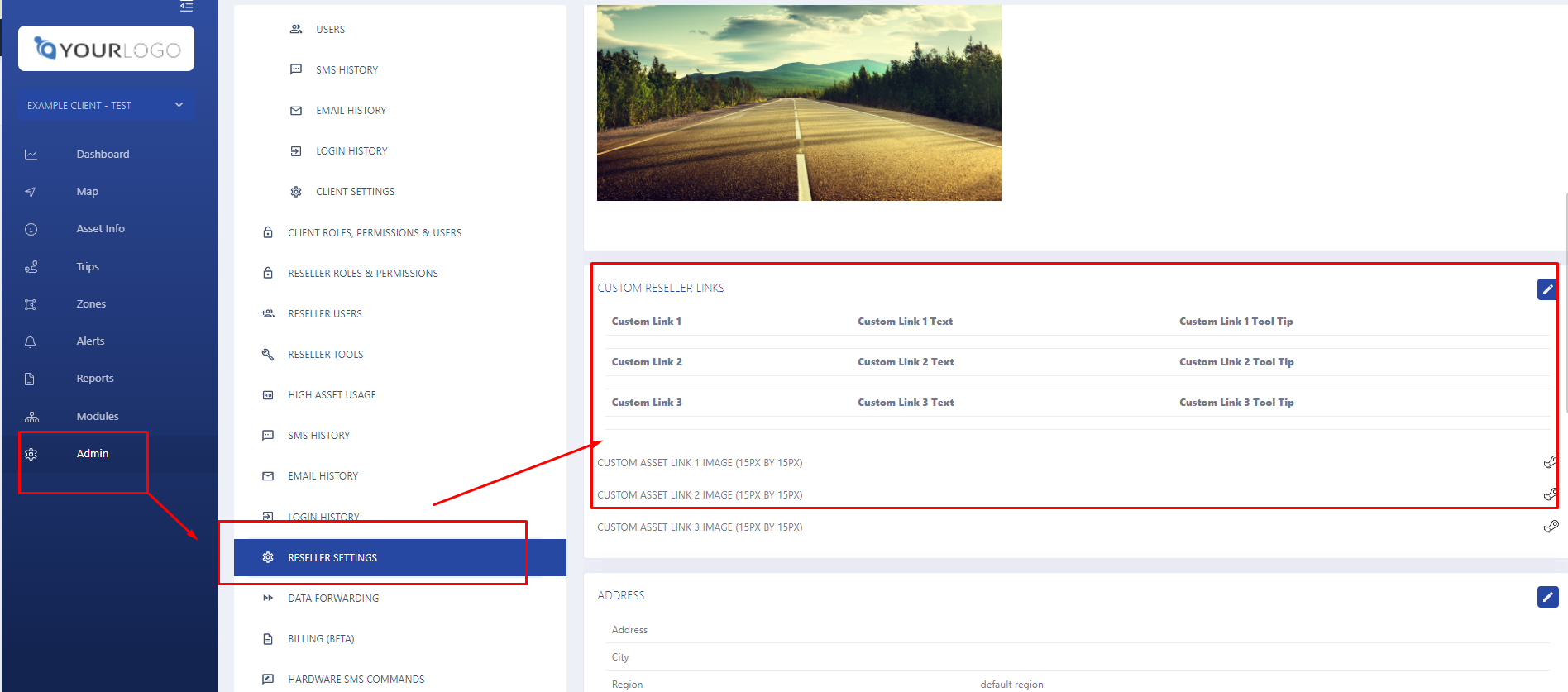This screenshot has height=692, width=1568.
Task: Open Asset Info in sidebar
Action: click(100, 228)
